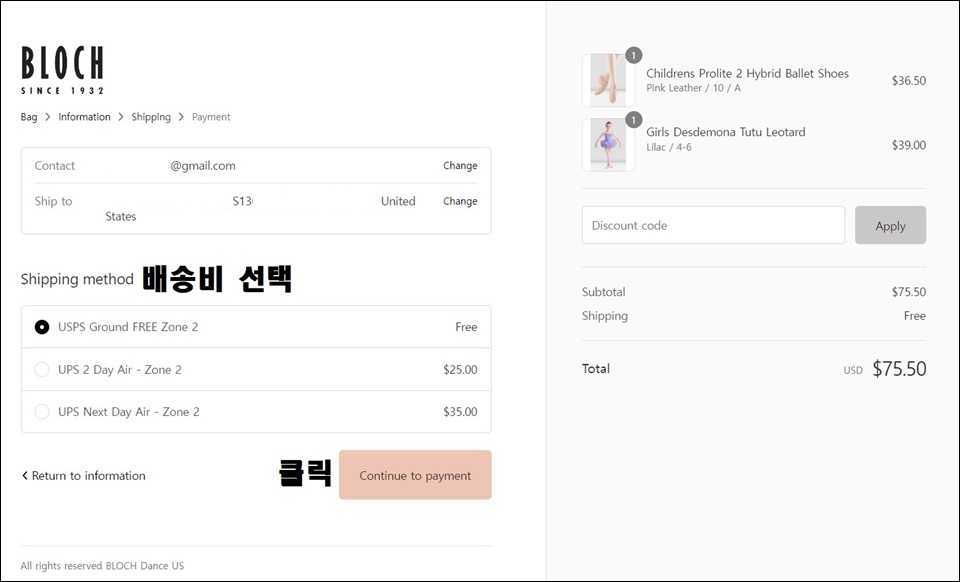The height and width of the screenshot is (582, 960).
Task: Click the $36.50 item price
Action: point(909,80)
